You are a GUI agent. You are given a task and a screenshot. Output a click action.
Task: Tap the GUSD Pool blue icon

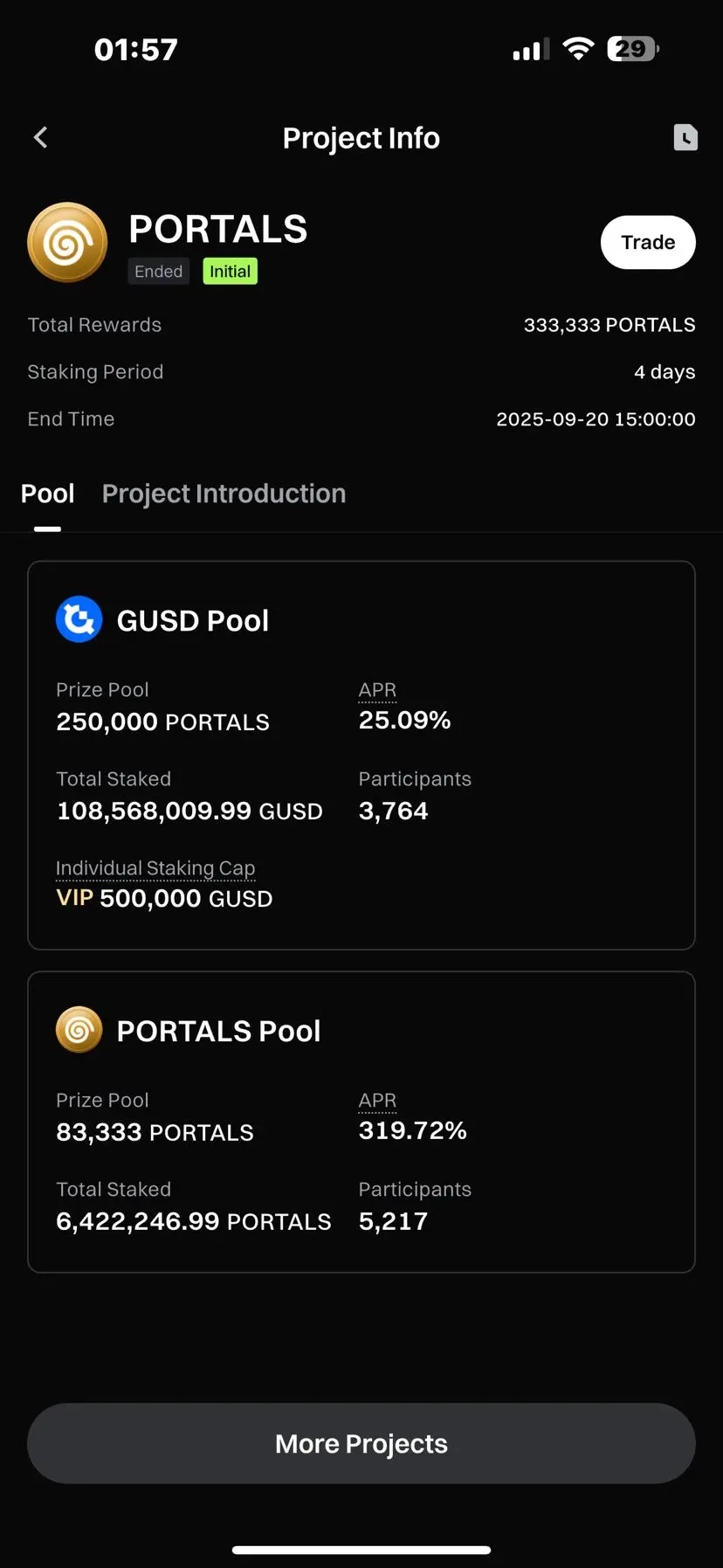(79, 619)
